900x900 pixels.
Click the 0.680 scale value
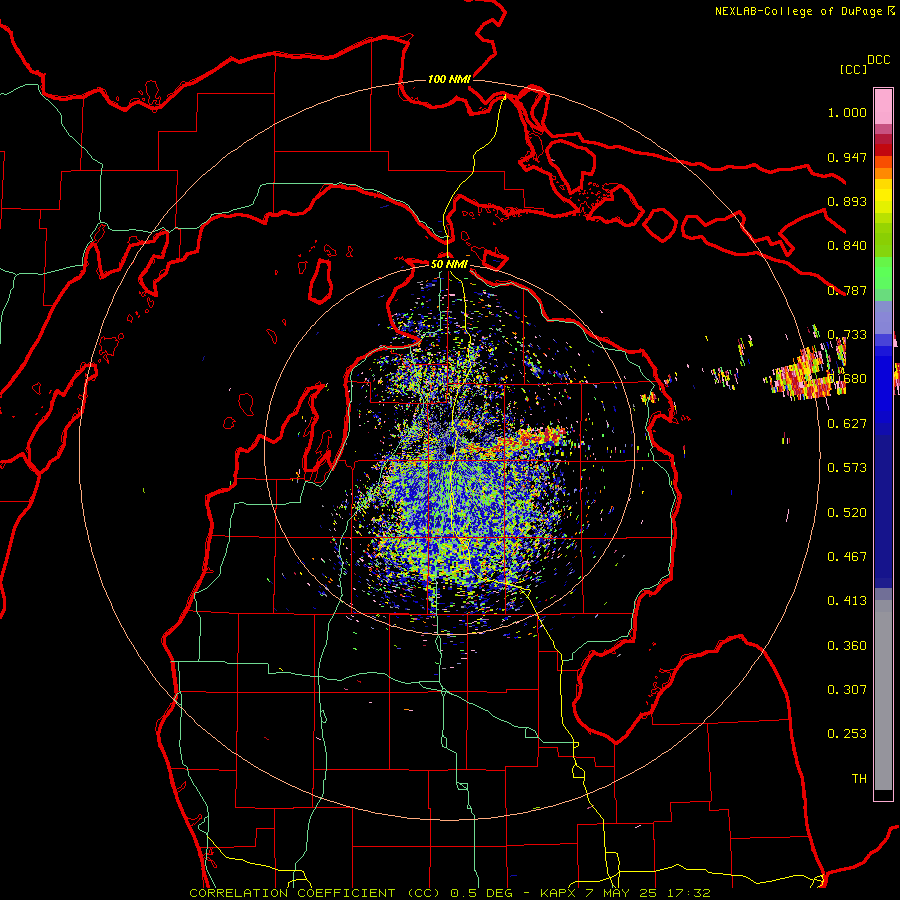tap(847, 379)
